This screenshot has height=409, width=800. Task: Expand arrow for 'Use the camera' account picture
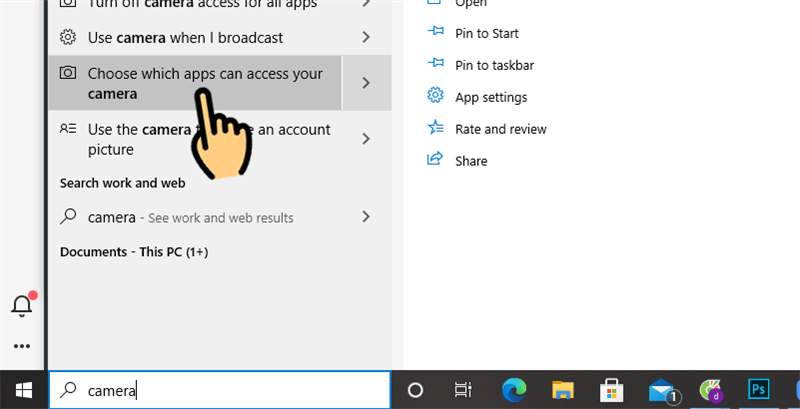click(x=366, y=139)
